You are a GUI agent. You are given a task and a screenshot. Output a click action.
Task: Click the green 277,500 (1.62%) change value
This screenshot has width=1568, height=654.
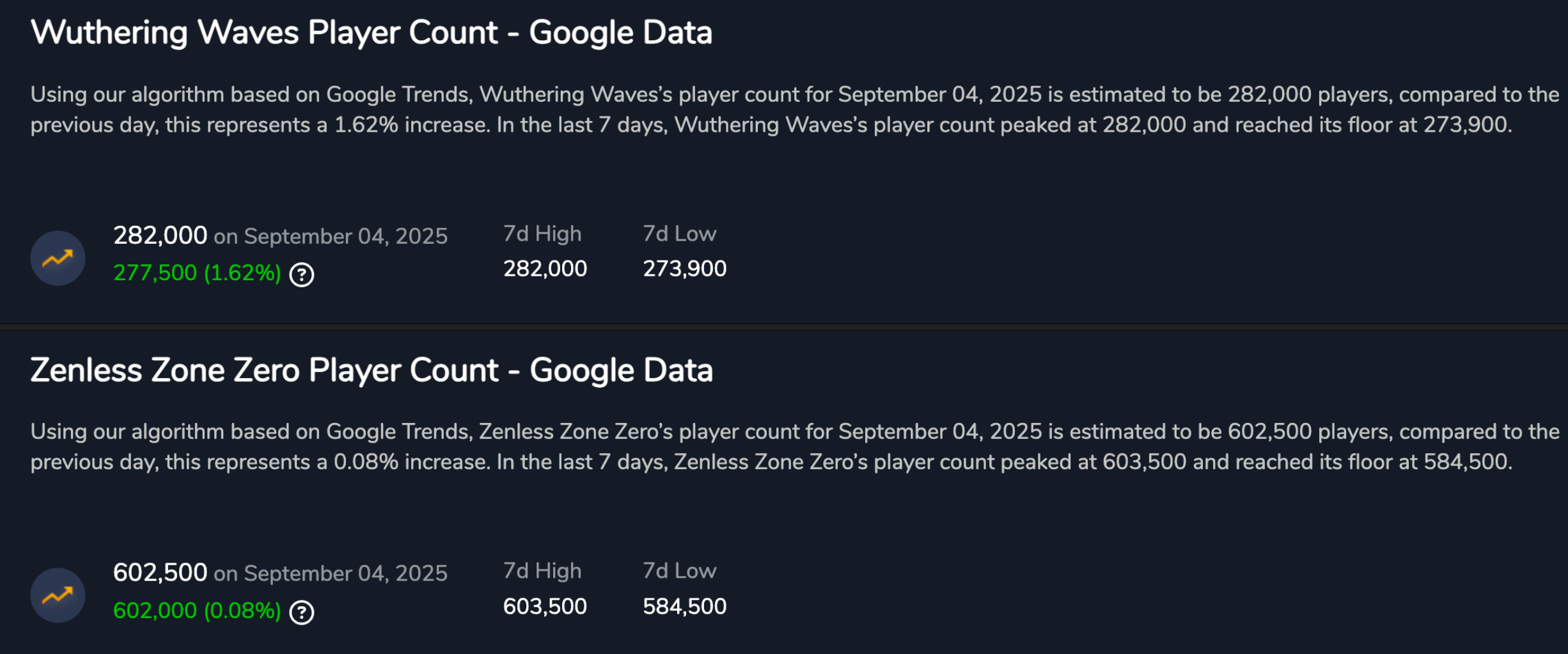tap(197, 273)
